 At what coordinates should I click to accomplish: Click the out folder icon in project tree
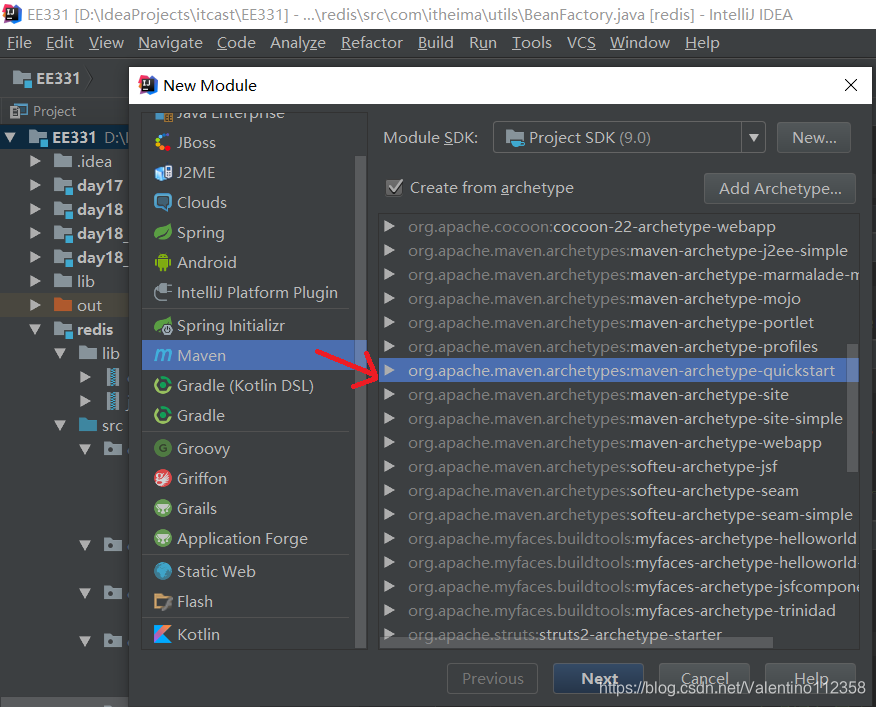click(x=63, y=305)
